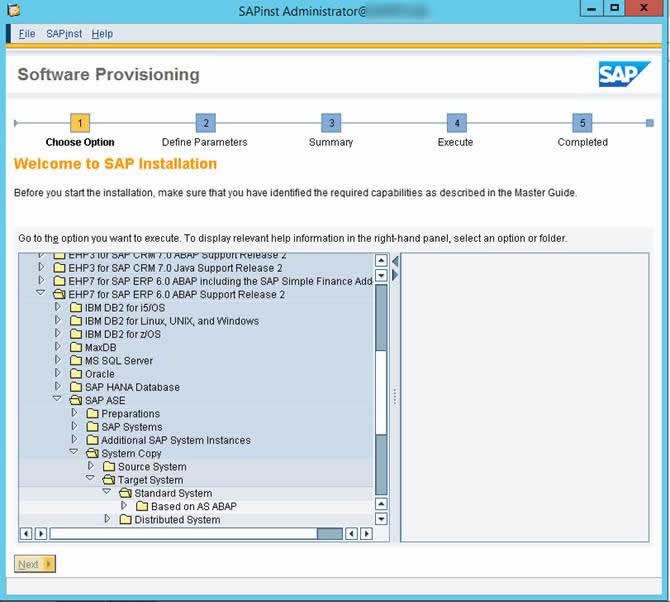Expand EHP3 for SAP CRM 7.0 Java node
The width and height of the screenshot is (670, 602).
coord(41,267)
